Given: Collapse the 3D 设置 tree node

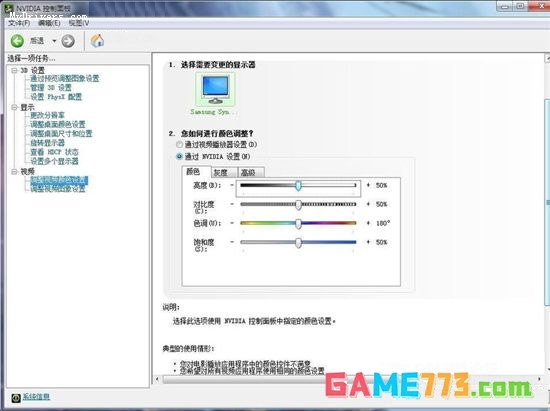Looking at the screenshot, I should click(14, 70).
